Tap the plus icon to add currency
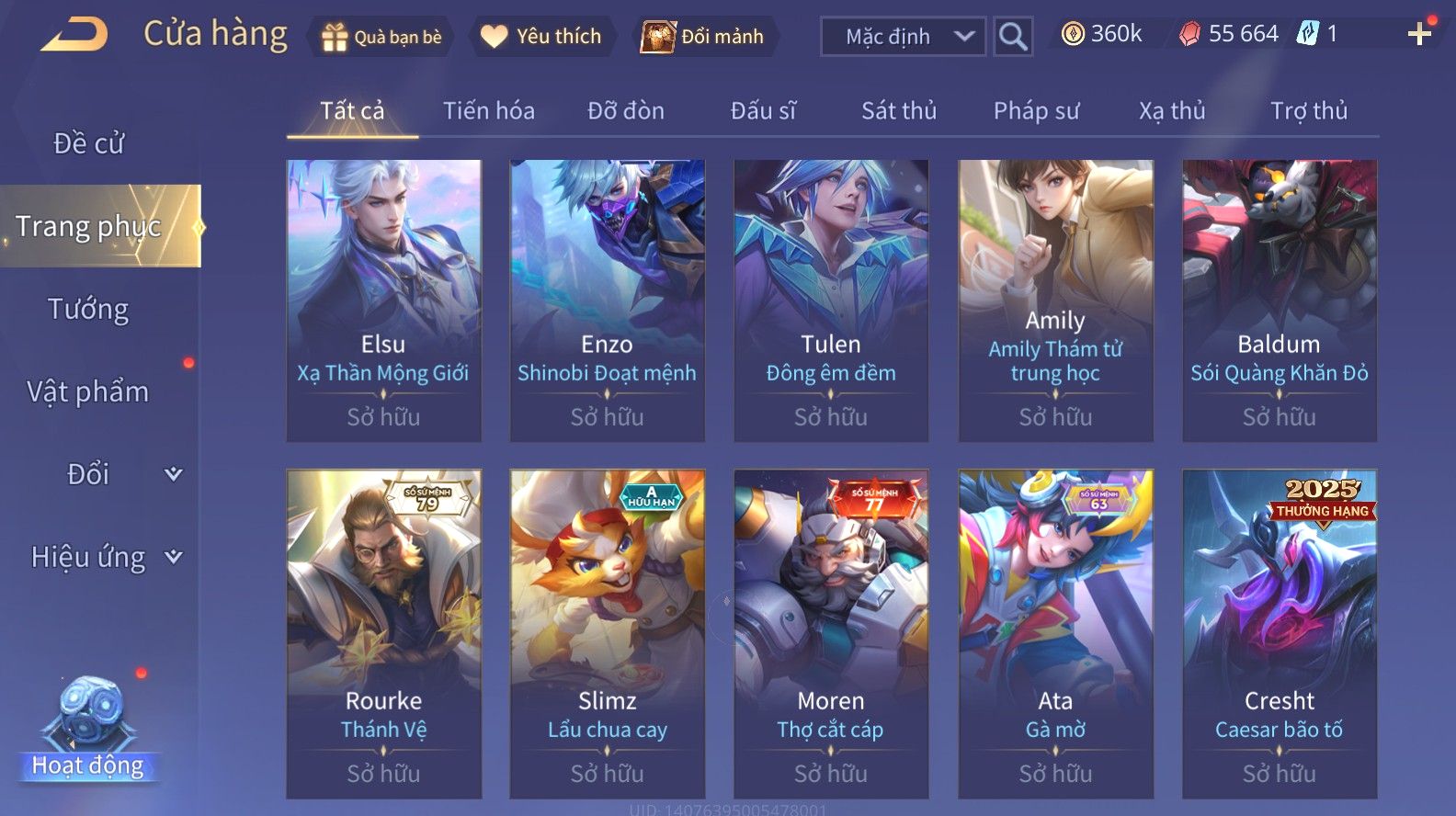This screenshot has height=816, width=1456. (1419, 35)
